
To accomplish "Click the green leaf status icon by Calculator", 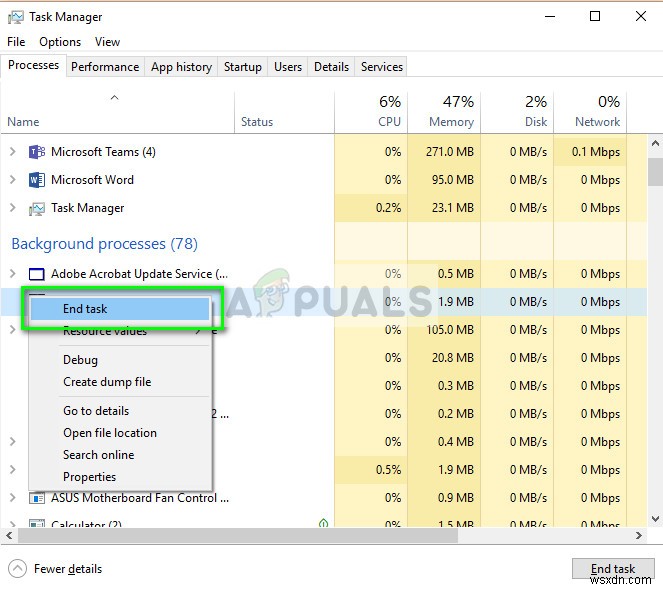I will [x=323, y=523].
